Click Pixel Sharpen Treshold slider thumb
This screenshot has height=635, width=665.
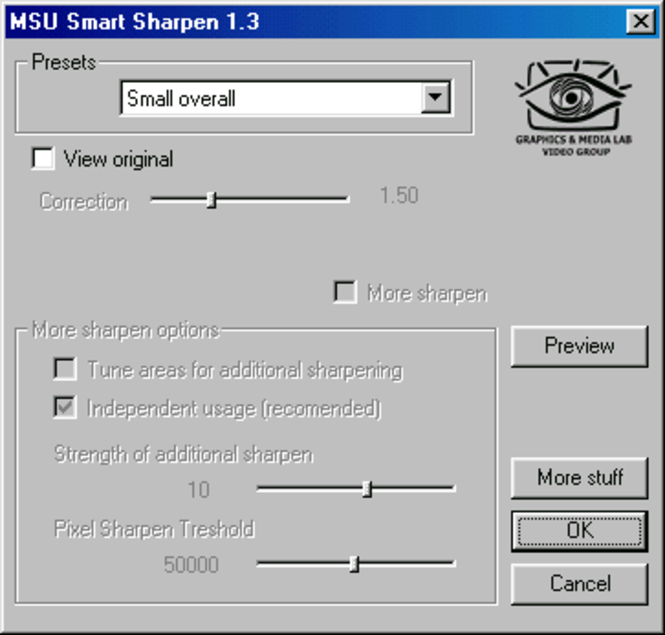[355, 564]
